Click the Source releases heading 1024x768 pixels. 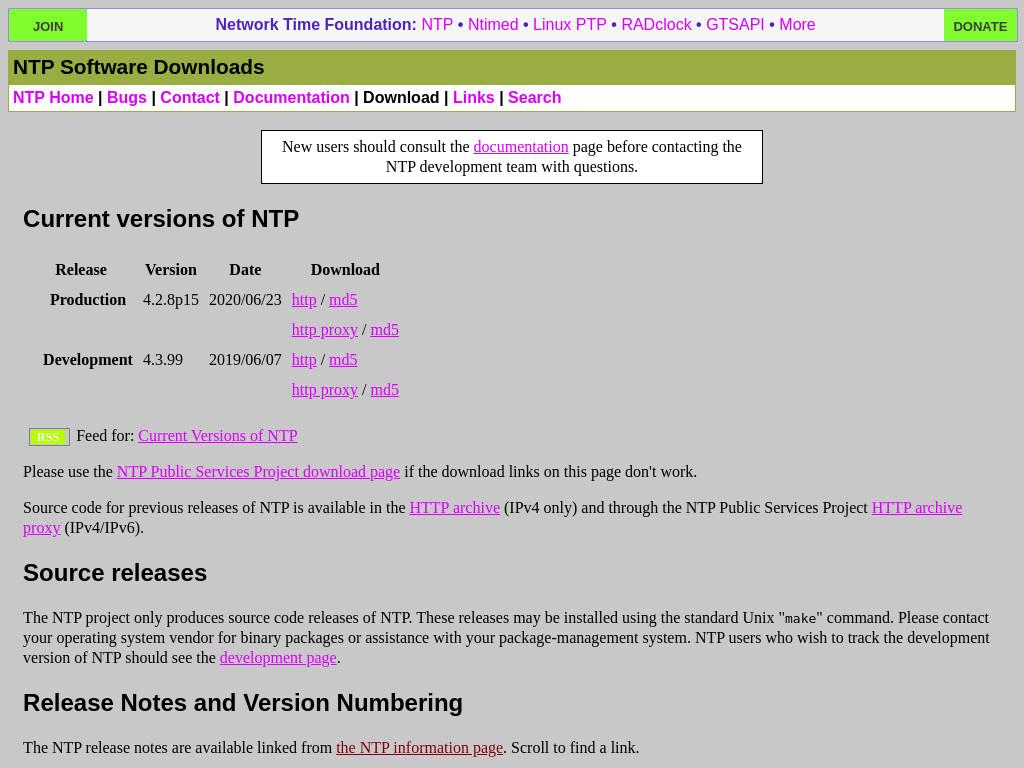pos(115,573)
